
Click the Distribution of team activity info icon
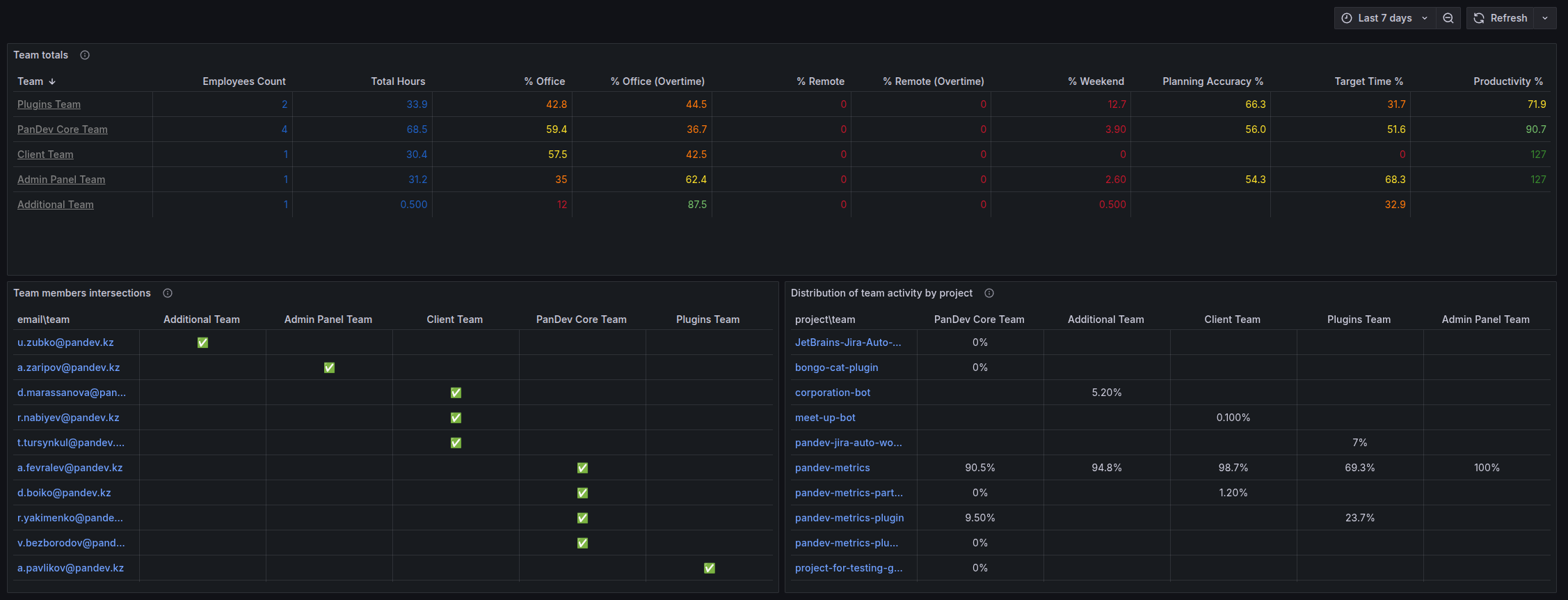pyautogui.click(x=989, y=293)
